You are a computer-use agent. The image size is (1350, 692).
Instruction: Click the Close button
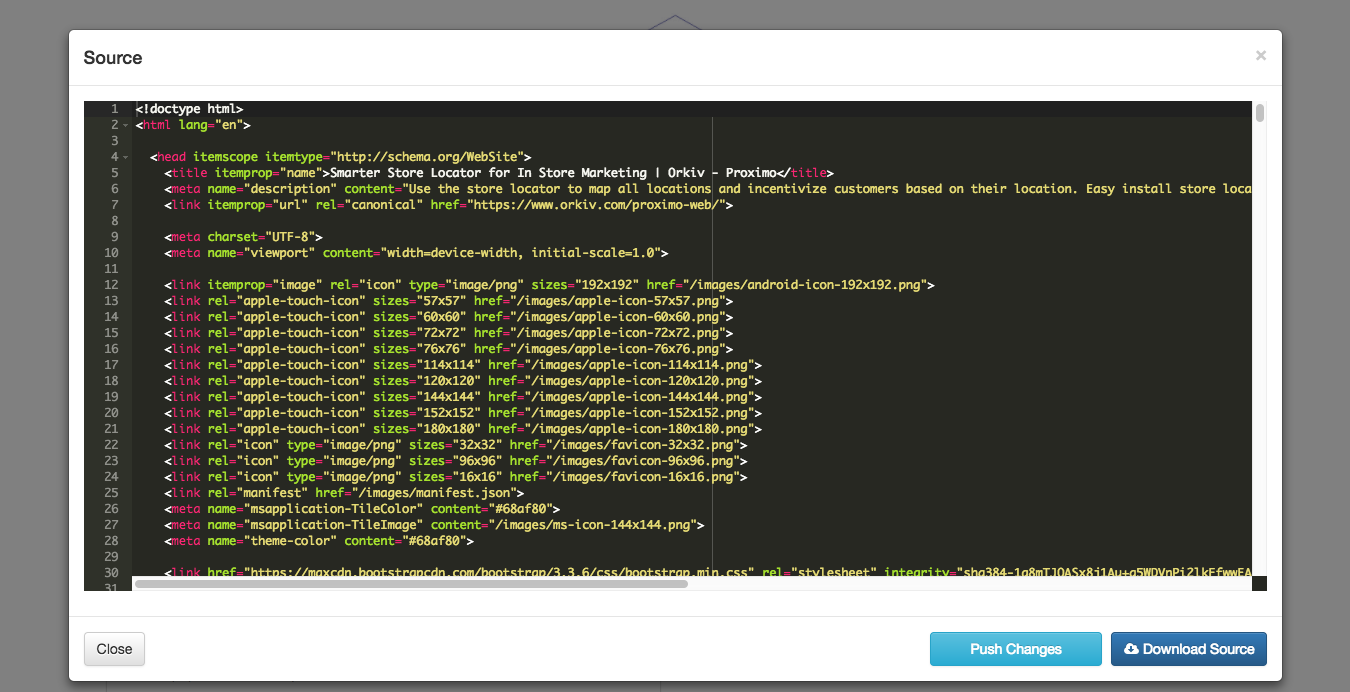click(x=114, y=649)
